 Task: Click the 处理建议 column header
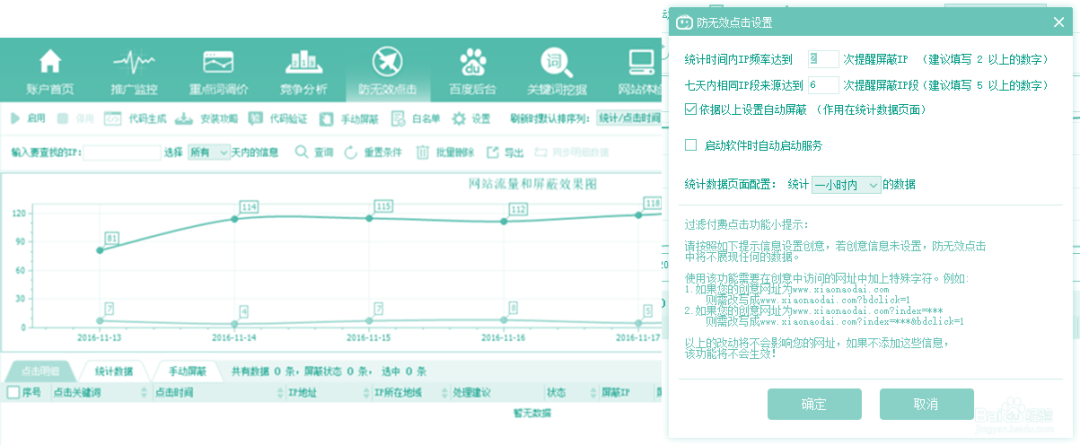point(471,393)
